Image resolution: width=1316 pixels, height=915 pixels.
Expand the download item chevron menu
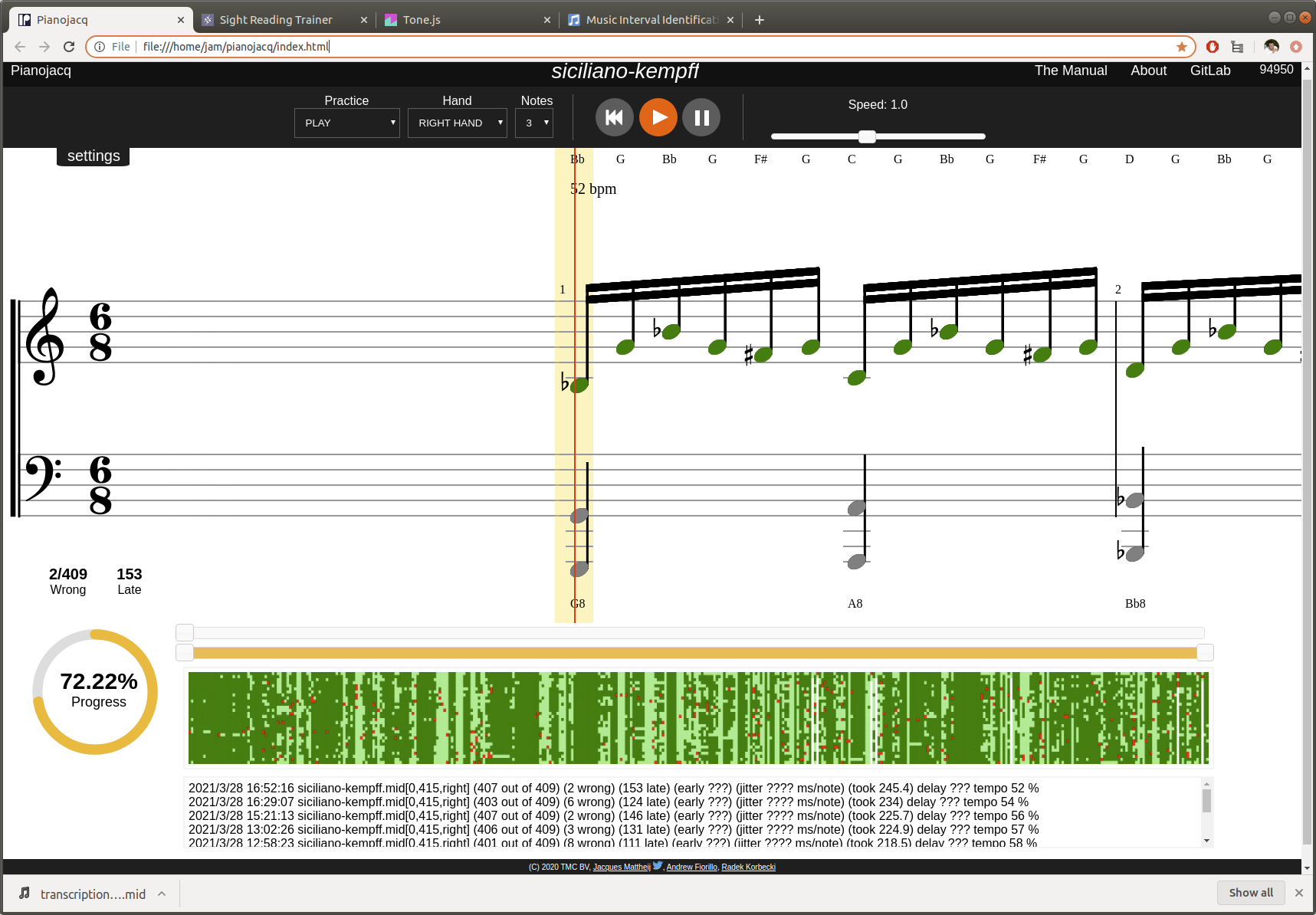pos(162,894)
